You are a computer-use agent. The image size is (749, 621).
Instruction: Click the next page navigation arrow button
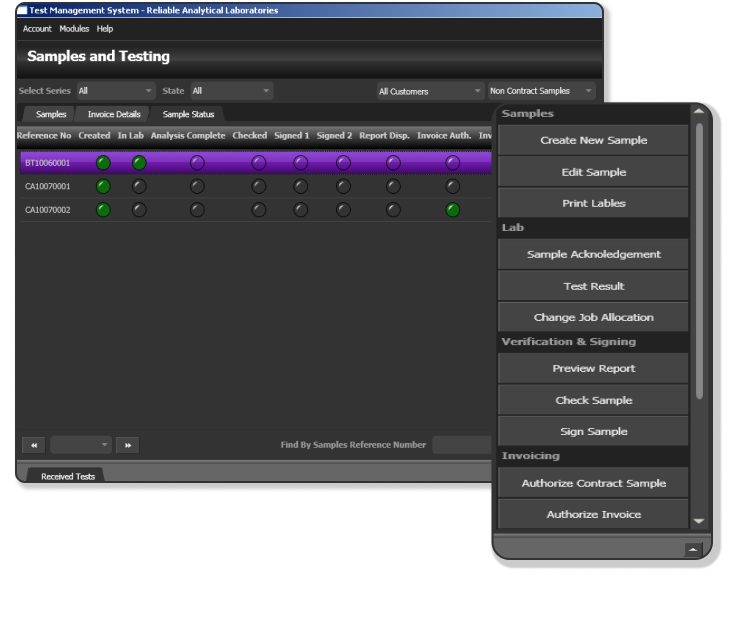[127, 445]
